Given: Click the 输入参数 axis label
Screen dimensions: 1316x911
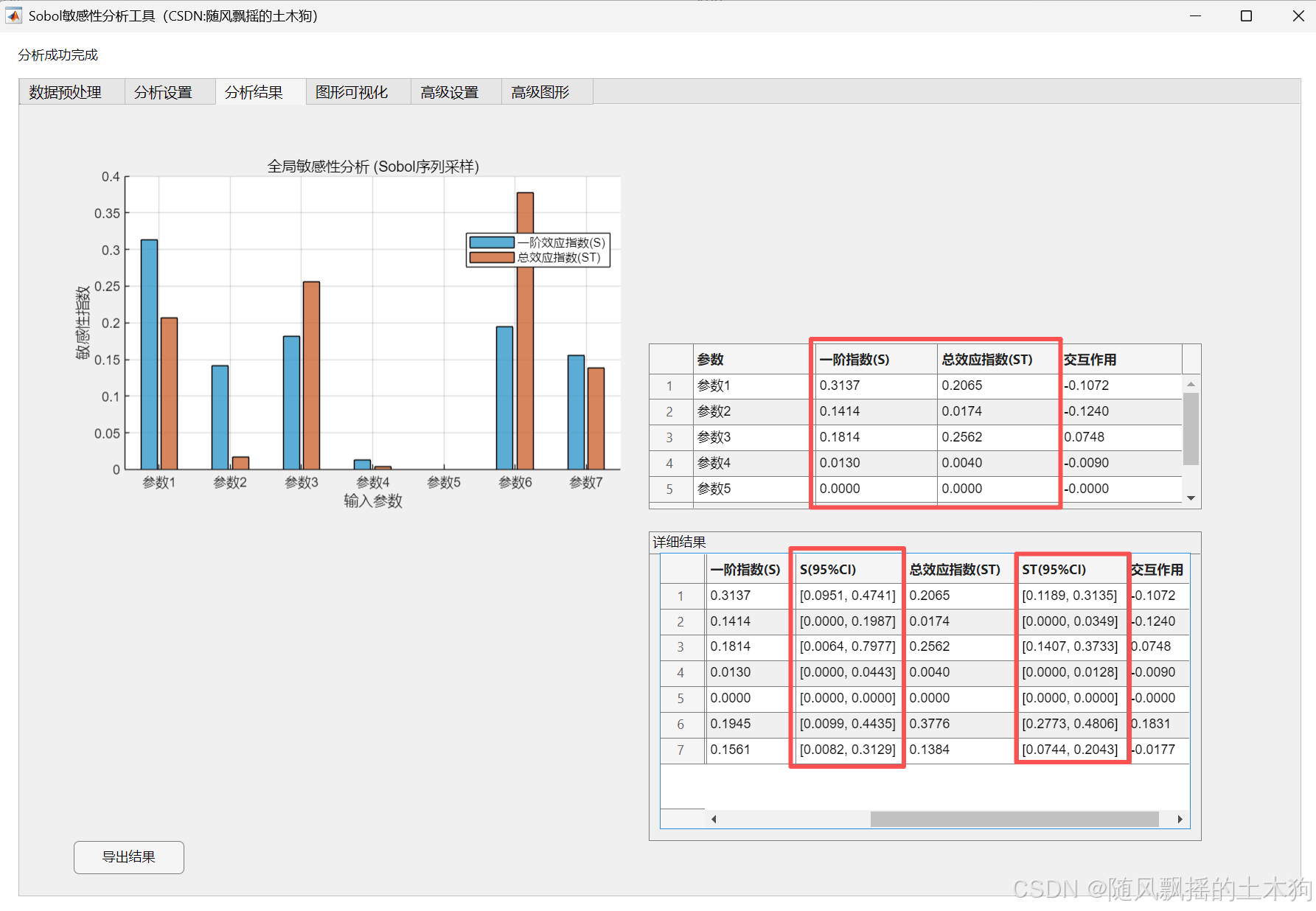Looking at the screenshot, I should [x=373, y=501].
